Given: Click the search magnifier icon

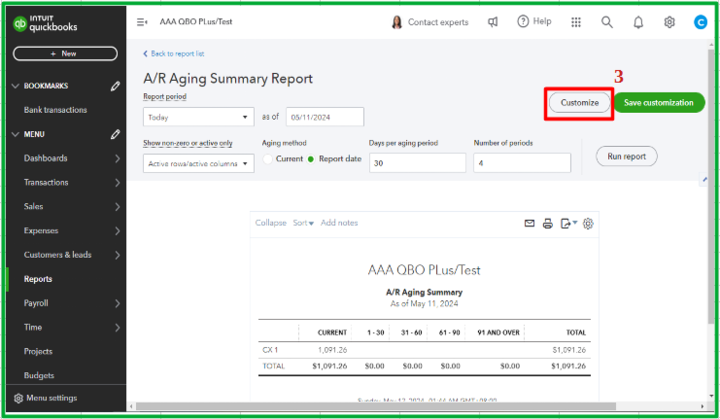Looking at the screenshot, I should pyautogui.click(x=607, y=22).
